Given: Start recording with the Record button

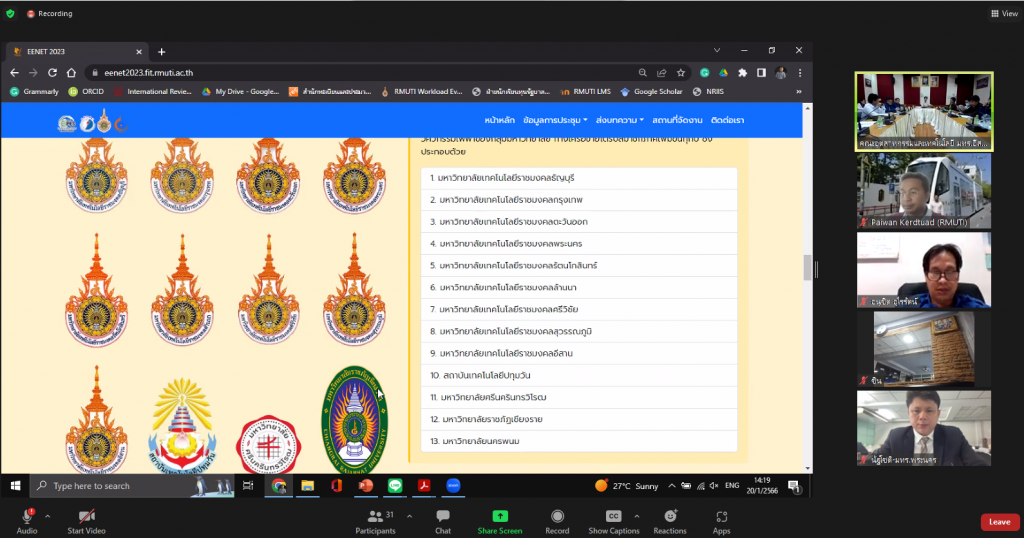Looking at the screenshot, I should (557, 516).
